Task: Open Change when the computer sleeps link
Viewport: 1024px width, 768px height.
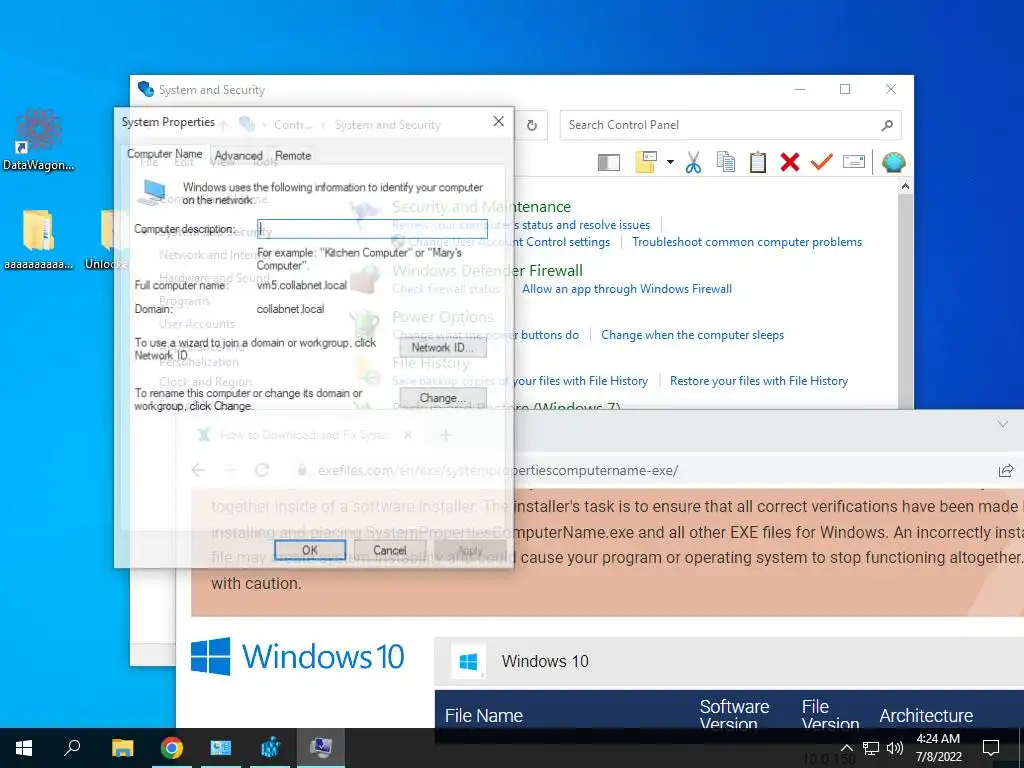Action: 692,334
